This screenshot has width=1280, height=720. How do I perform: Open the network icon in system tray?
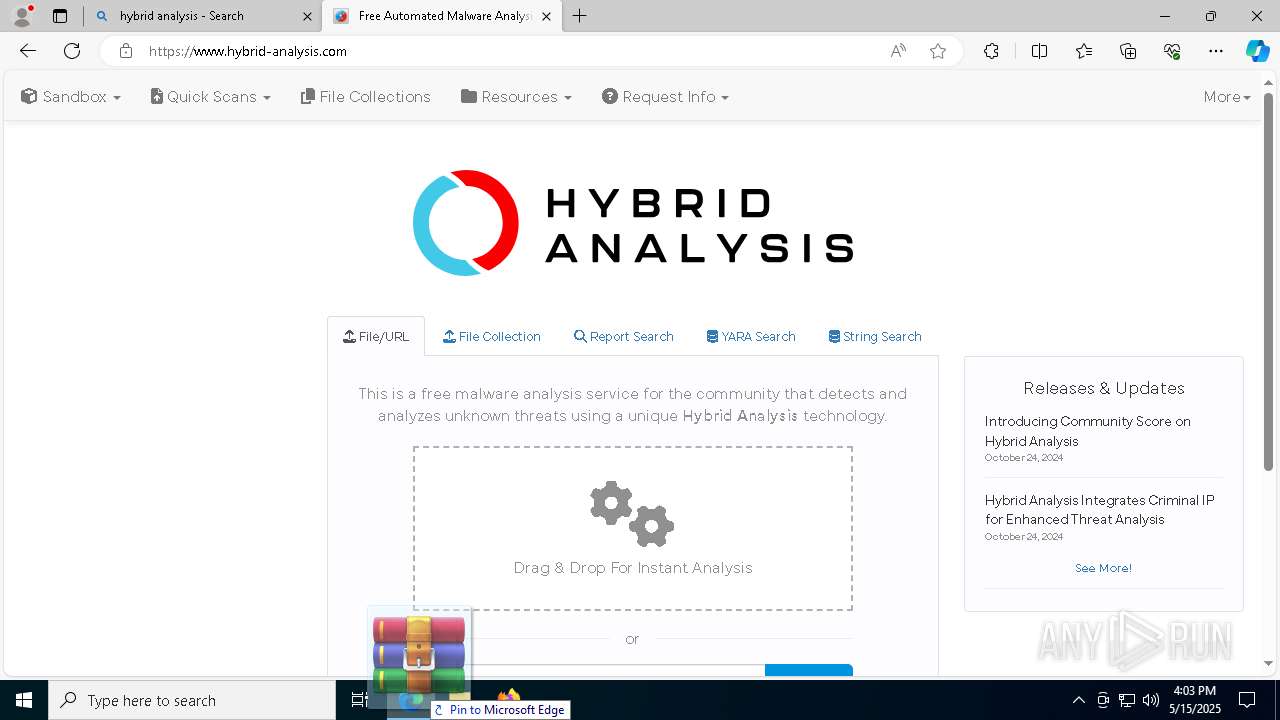pyautogui.click(x=1127, y=700)
